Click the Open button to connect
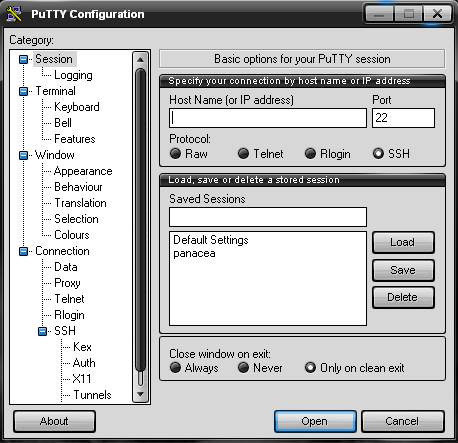The width and height of the screenshot is (458, 443). tap(315, 421)
